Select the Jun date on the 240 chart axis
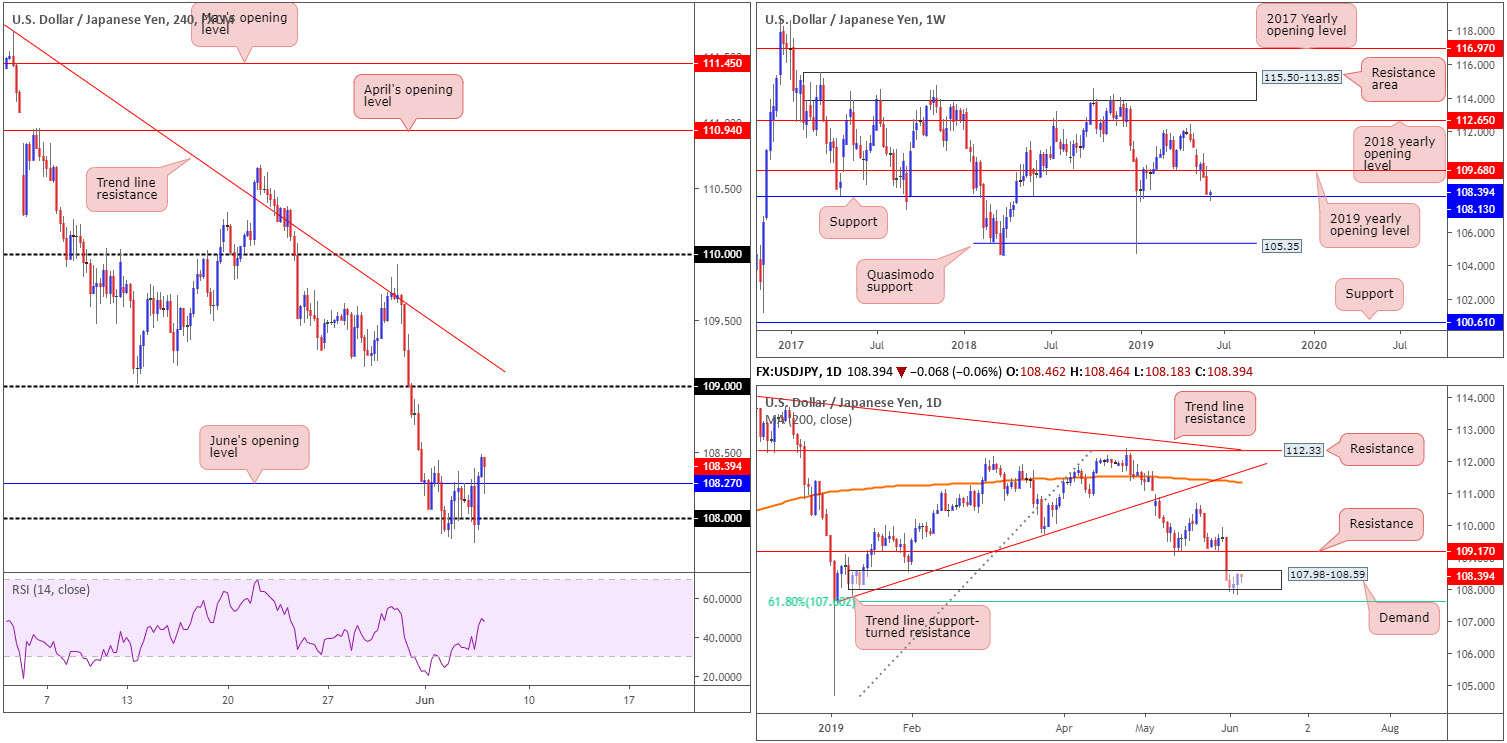Screen dimensions: 1507x743 click(424, 699)
